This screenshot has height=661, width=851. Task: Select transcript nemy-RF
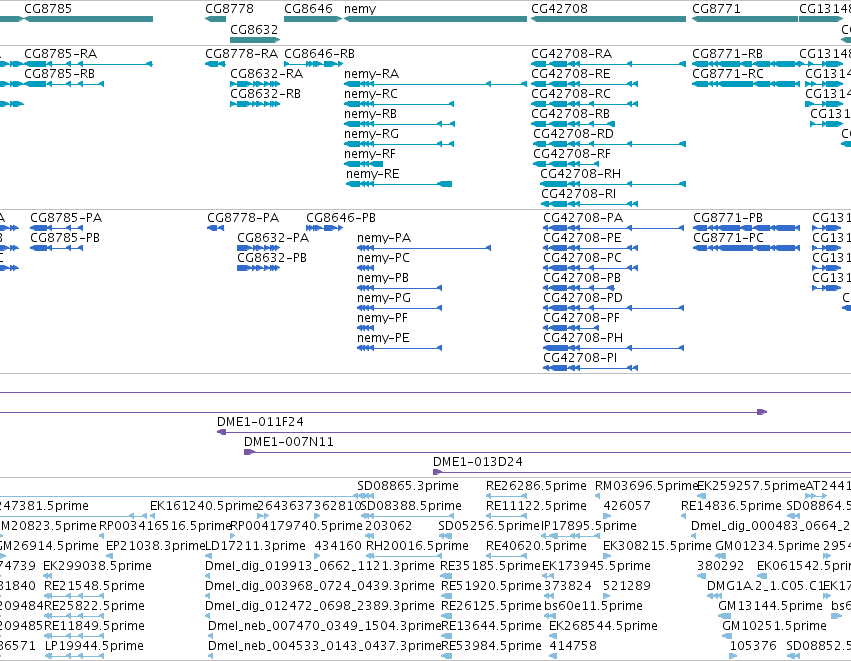tap(364, 164)
